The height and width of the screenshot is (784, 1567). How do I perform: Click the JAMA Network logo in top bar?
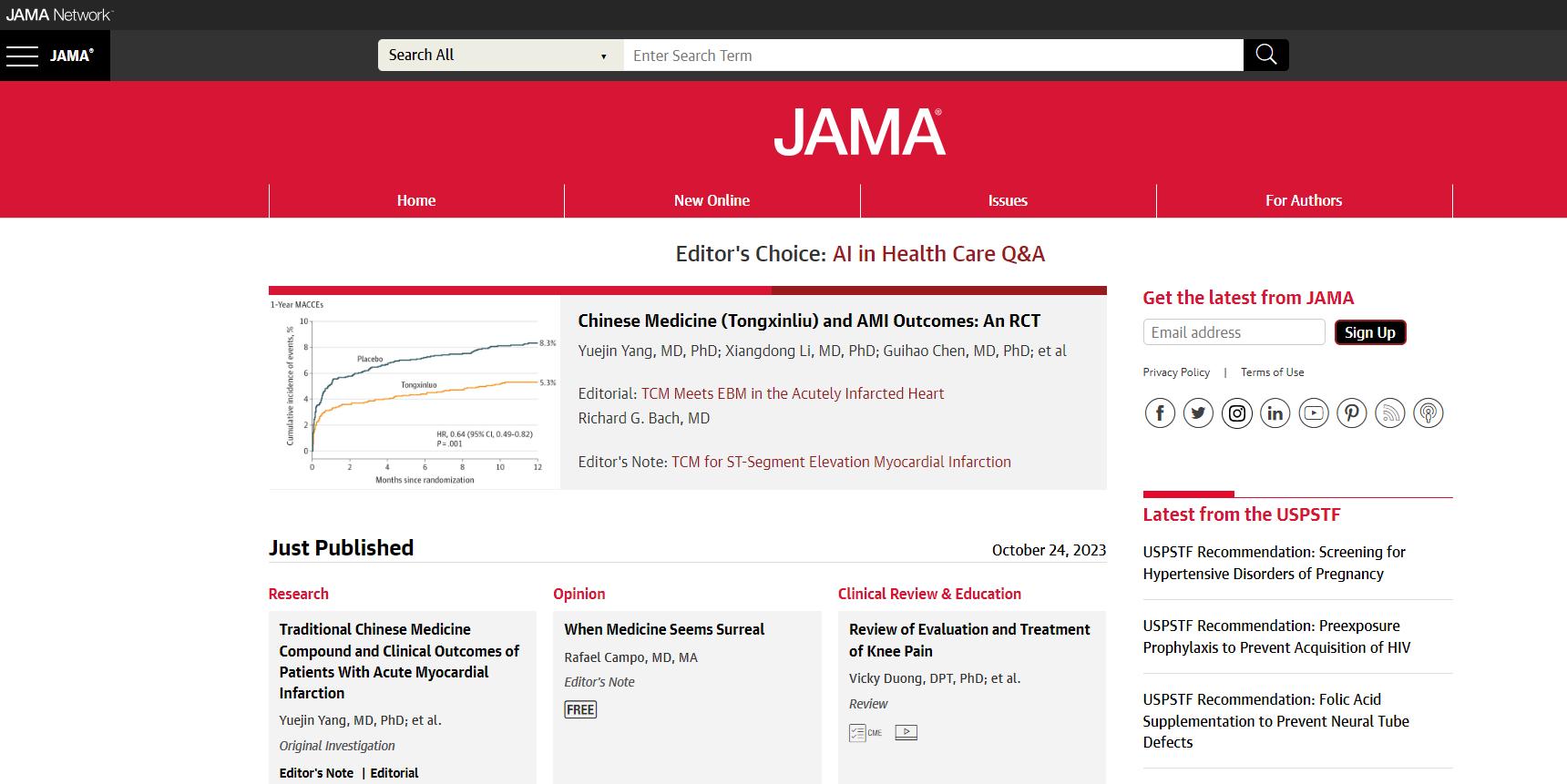(x=58, y=15)
